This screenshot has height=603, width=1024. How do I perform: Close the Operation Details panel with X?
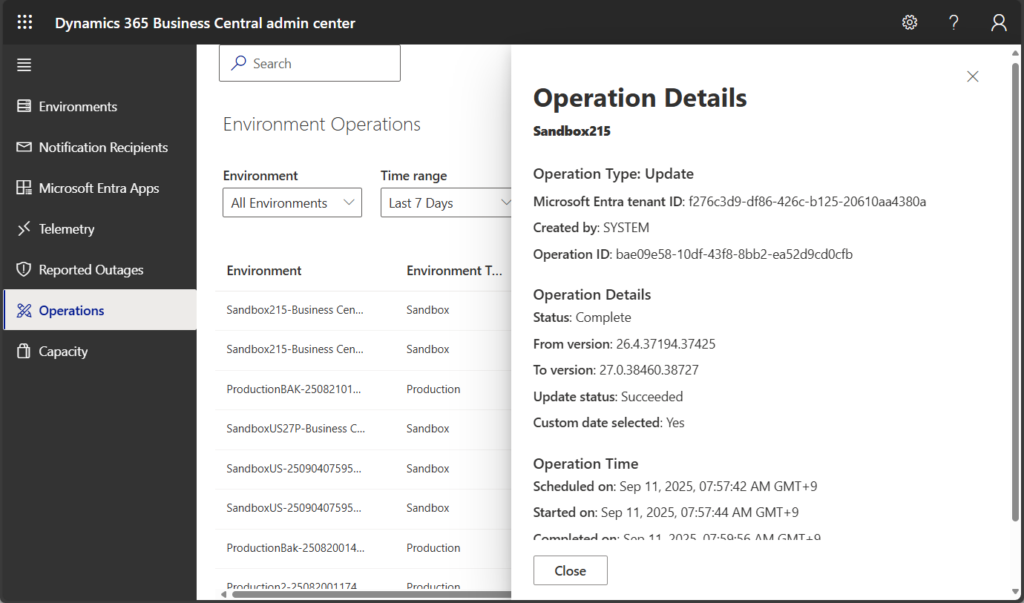972,76
